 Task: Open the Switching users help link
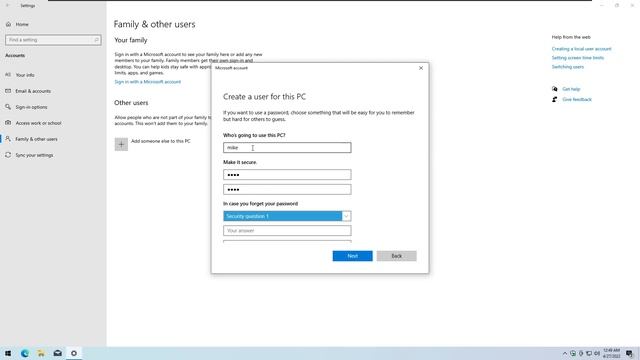tap(568, 67)
